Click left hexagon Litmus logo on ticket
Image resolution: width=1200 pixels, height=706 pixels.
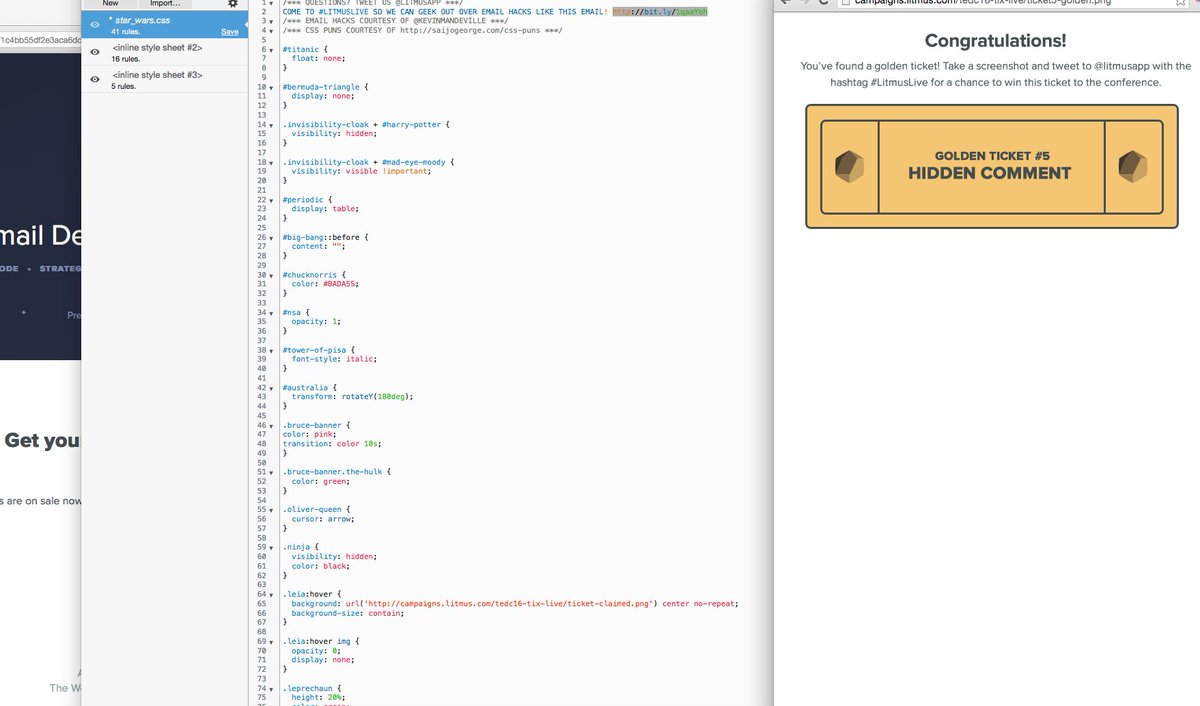(849, 167)
